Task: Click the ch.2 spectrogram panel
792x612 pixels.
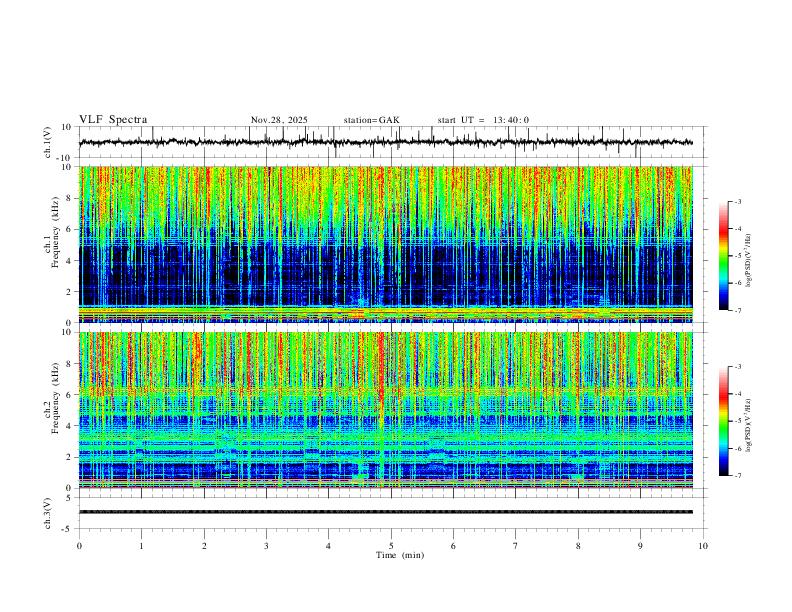Action: [386, 410]
